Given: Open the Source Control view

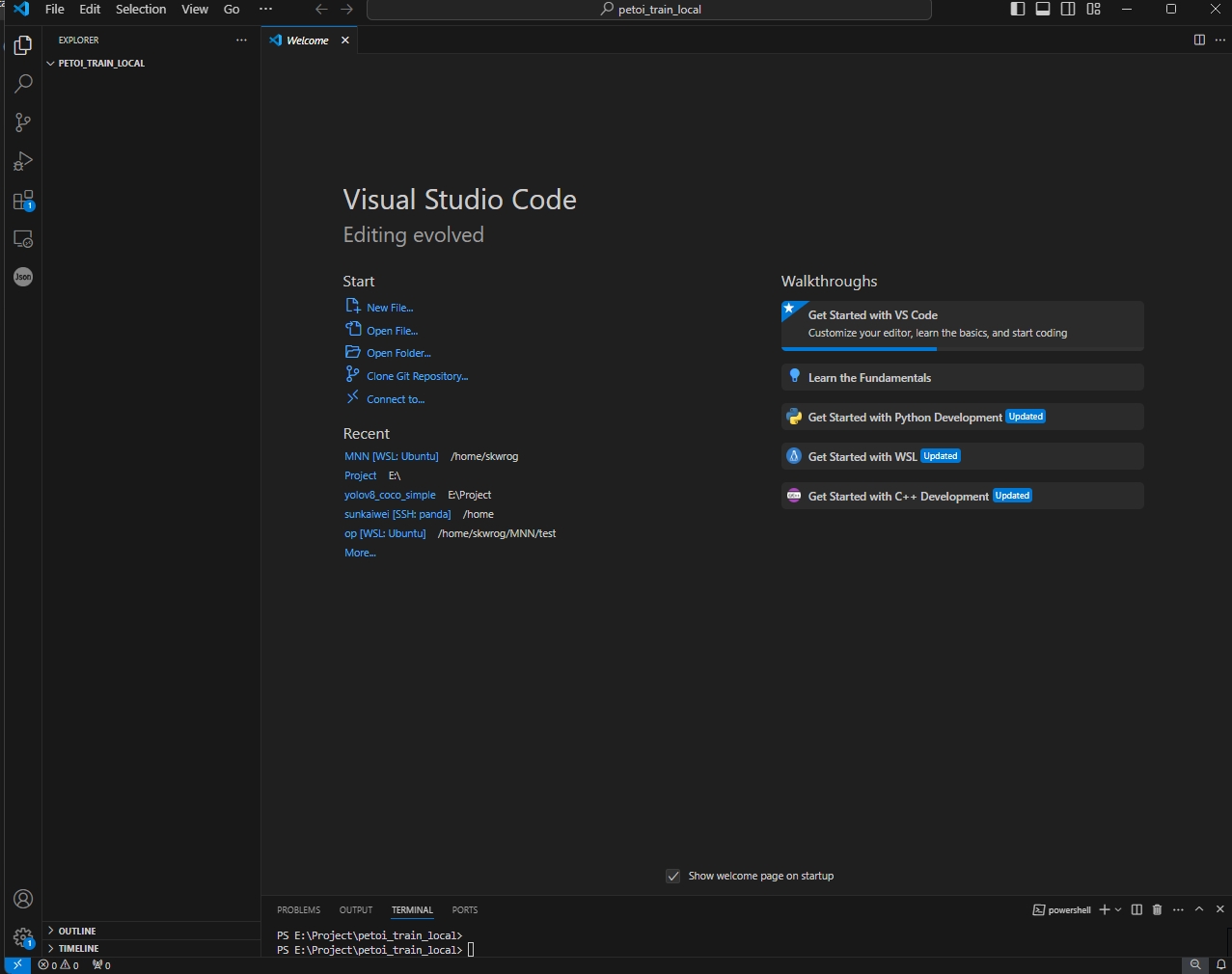Looking at the screenshot, I should tap(23, 122).
